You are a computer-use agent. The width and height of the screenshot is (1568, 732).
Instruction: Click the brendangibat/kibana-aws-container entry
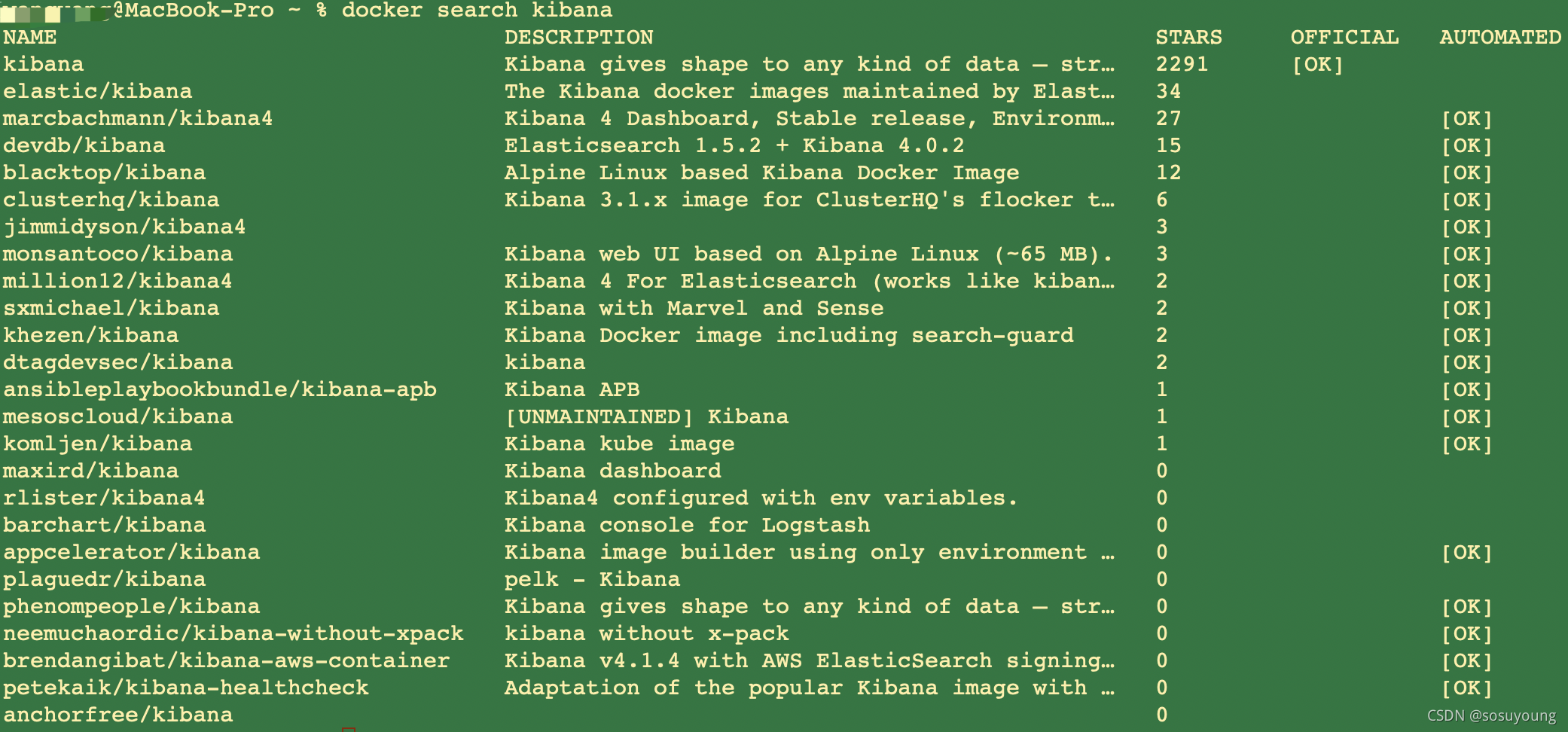click(x=227, y=660)
